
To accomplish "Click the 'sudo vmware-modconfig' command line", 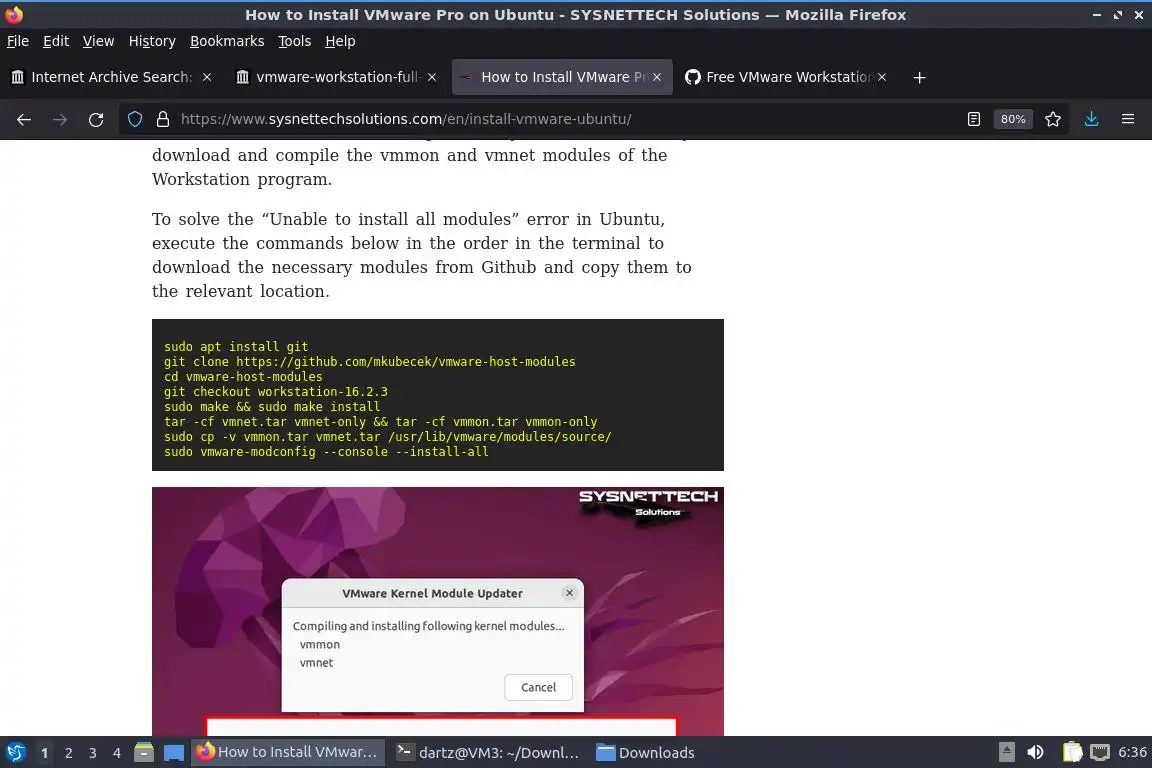I will click(x=326, y=451).
